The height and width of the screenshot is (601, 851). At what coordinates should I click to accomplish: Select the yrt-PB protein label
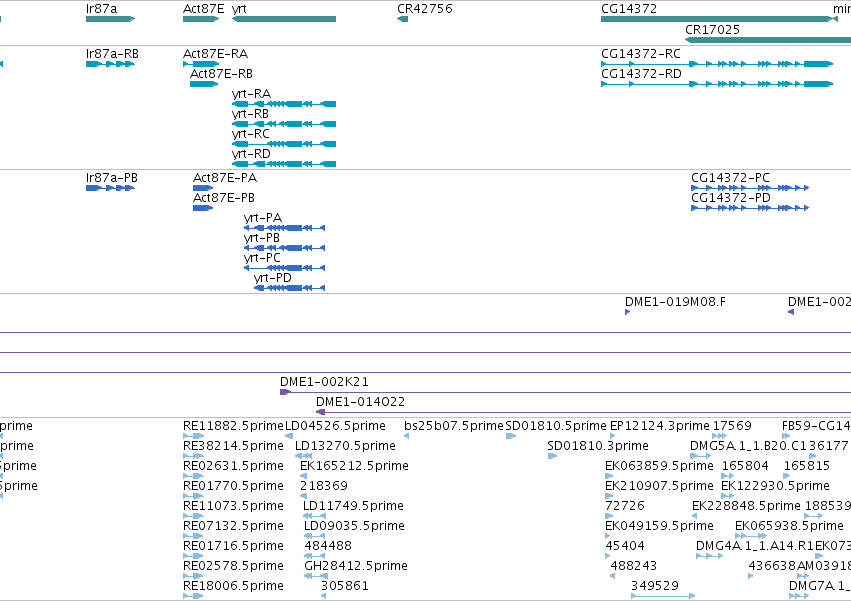pos(262,238)
